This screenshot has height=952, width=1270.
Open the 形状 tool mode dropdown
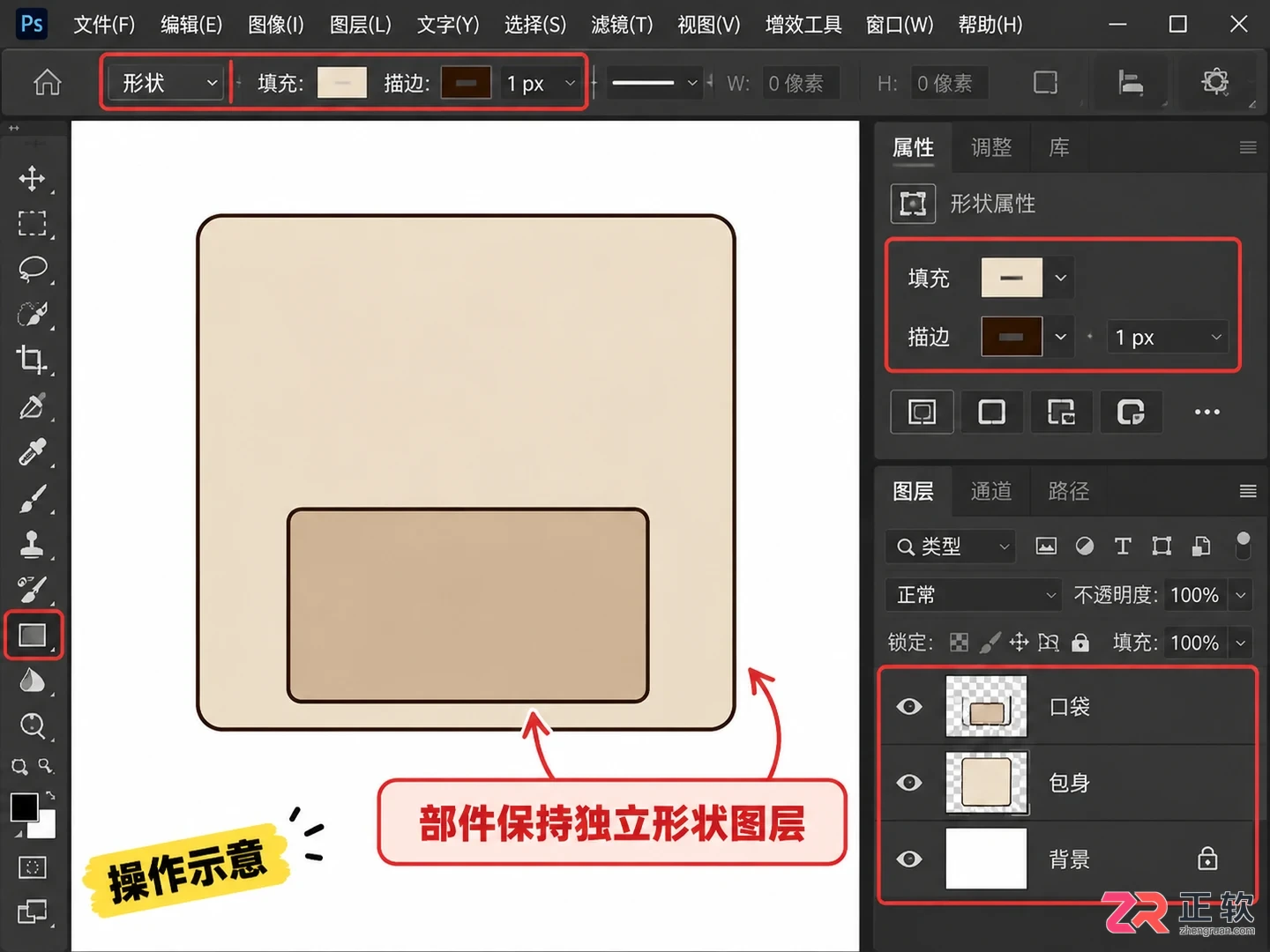tap(166, 83)
